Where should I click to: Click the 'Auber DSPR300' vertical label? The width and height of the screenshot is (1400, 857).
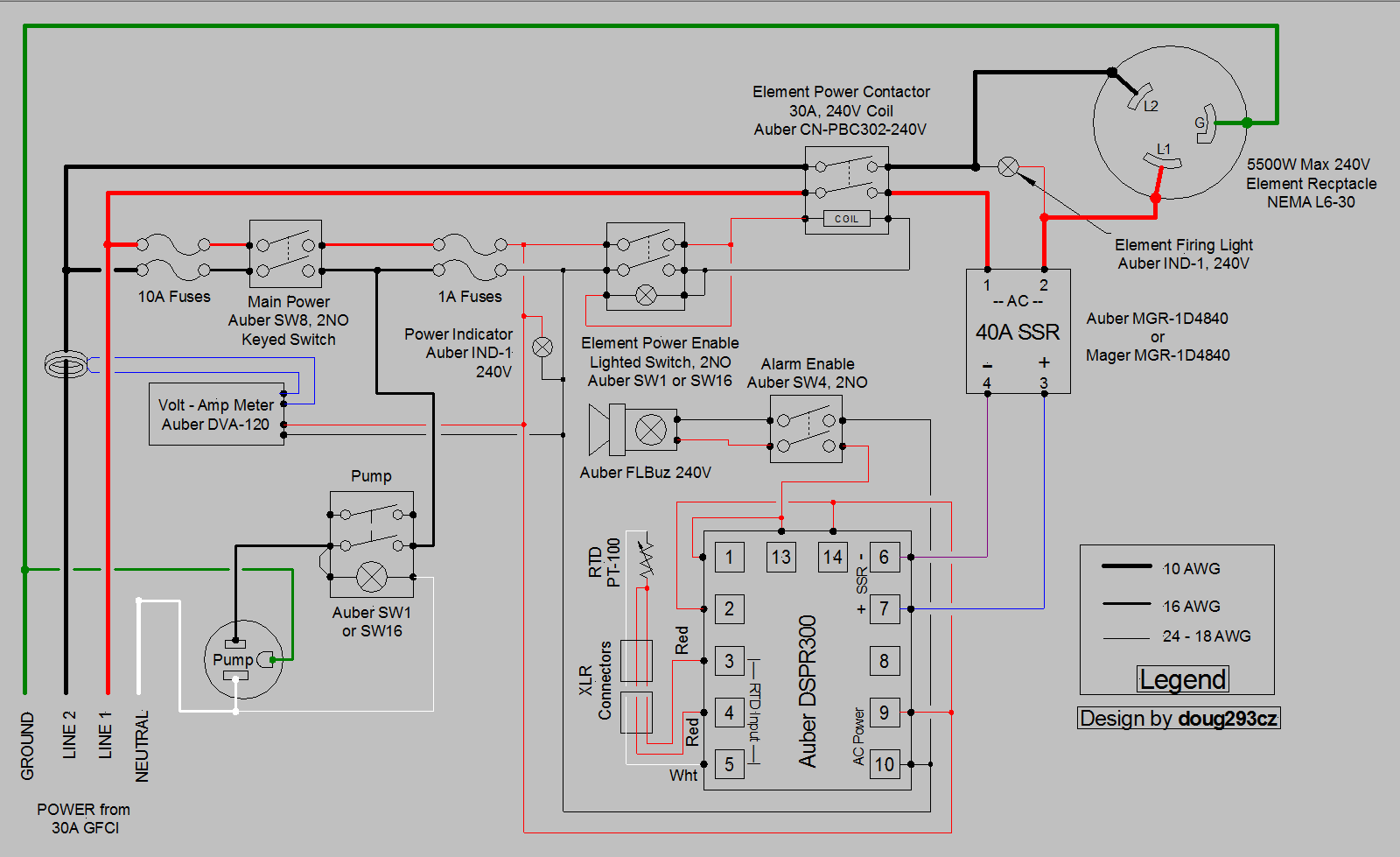[808, 692]
